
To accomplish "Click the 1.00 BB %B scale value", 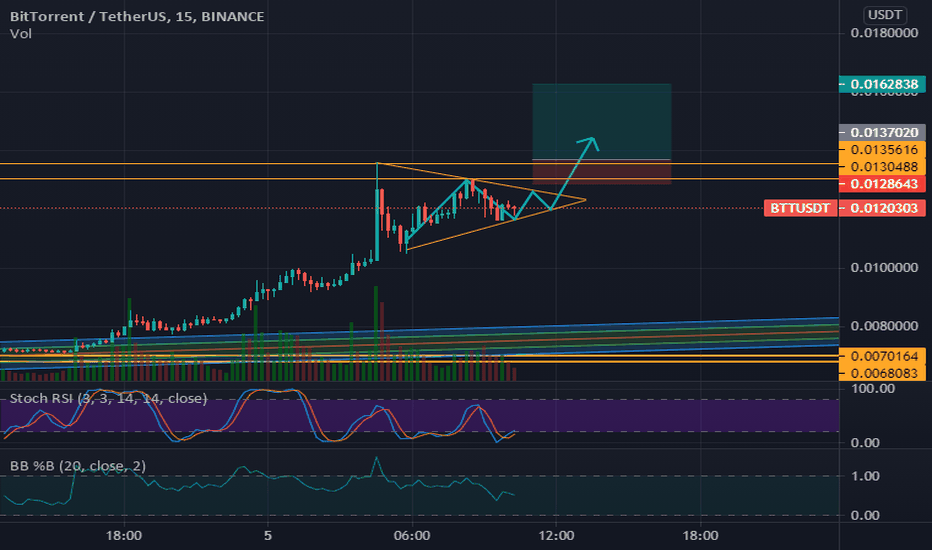I will tap(865, 476).
